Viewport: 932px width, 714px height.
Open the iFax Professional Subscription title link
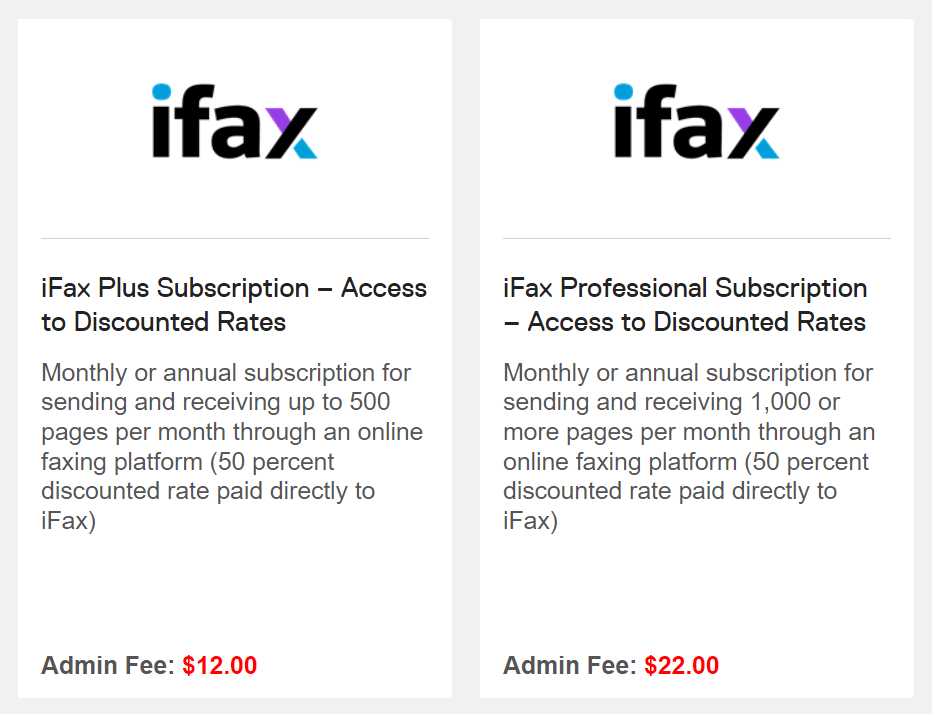[685, 304]
